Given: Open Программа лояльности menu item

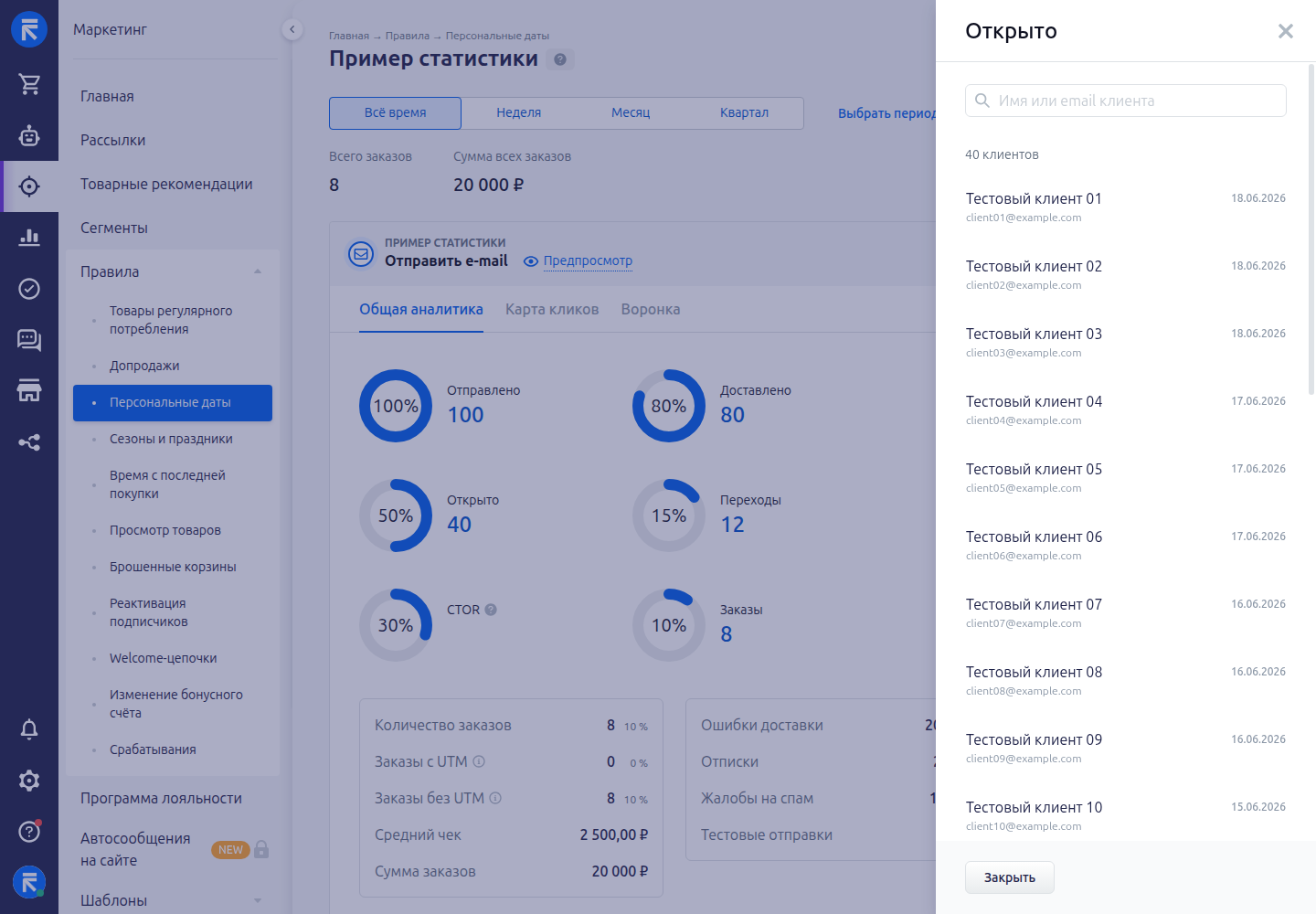Looking at the screenshot, I should [x=161, y=798].
